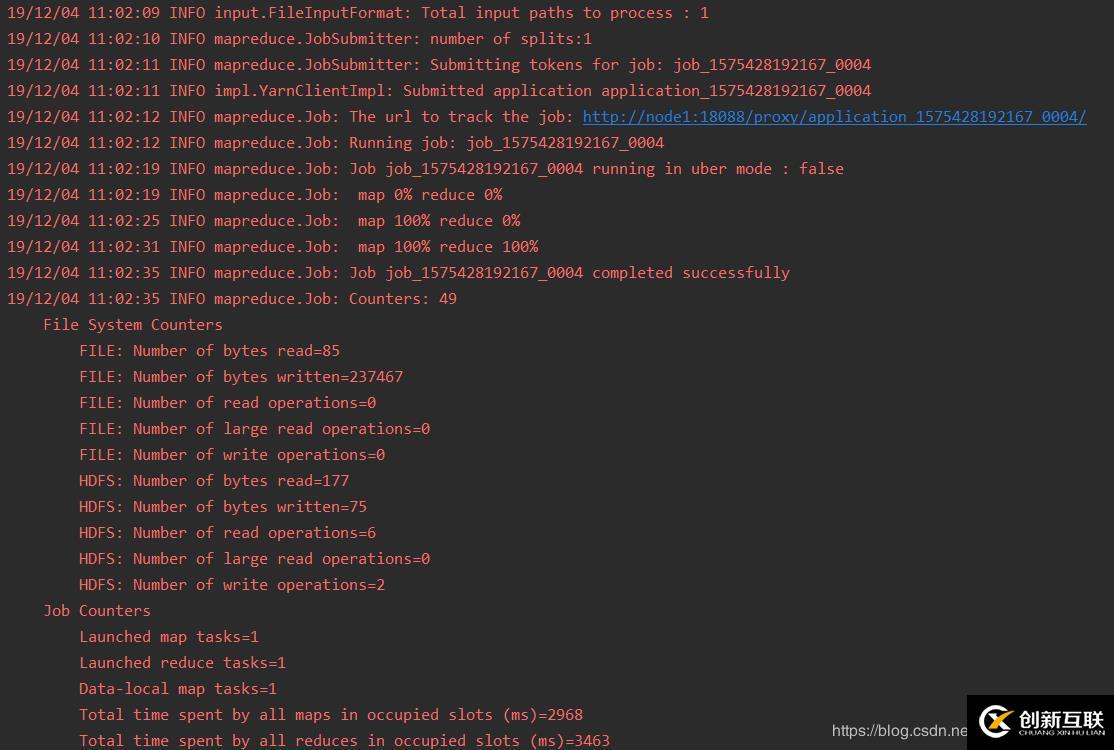The width and height of the screenshot is (1114, 750).
Task: Click the 'running in uber mode : false' line
Action: click(425, 168)
